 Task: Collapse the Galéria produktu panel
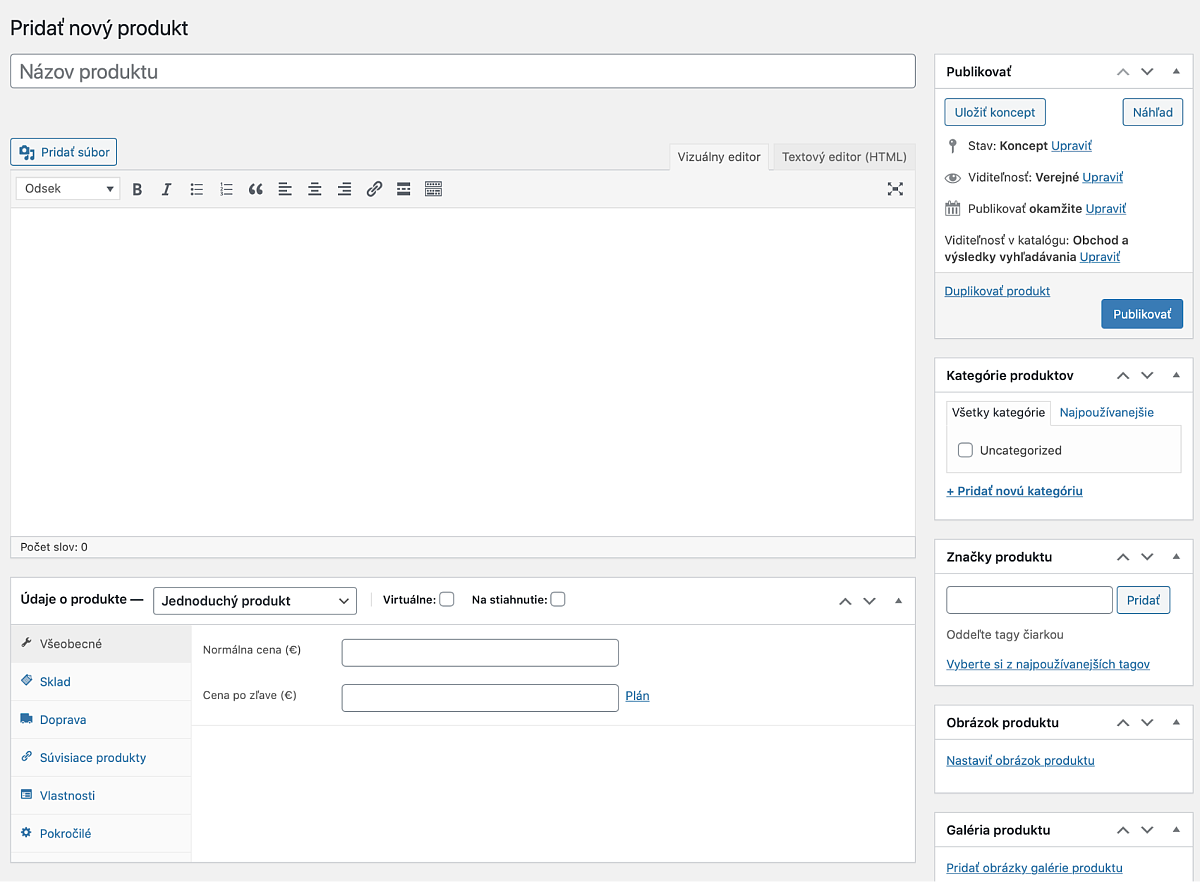pos(1176,830)
